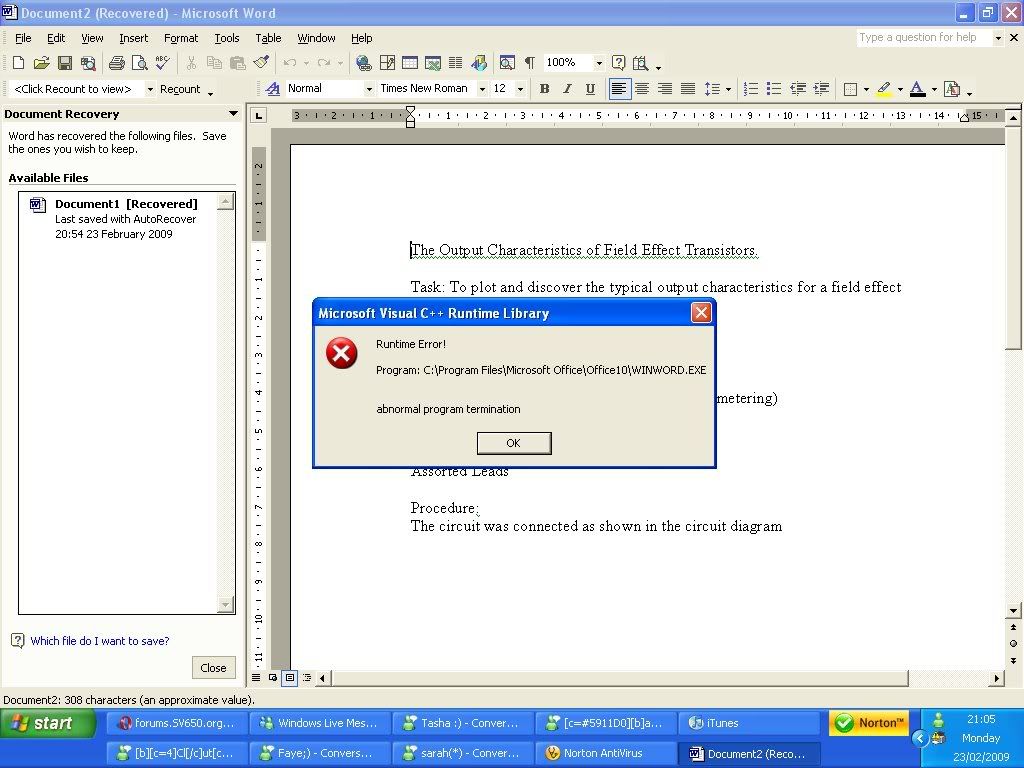The width and height of the screenshot is (1024, 768).
Task: Click the Copy icon
Action: 214,63
